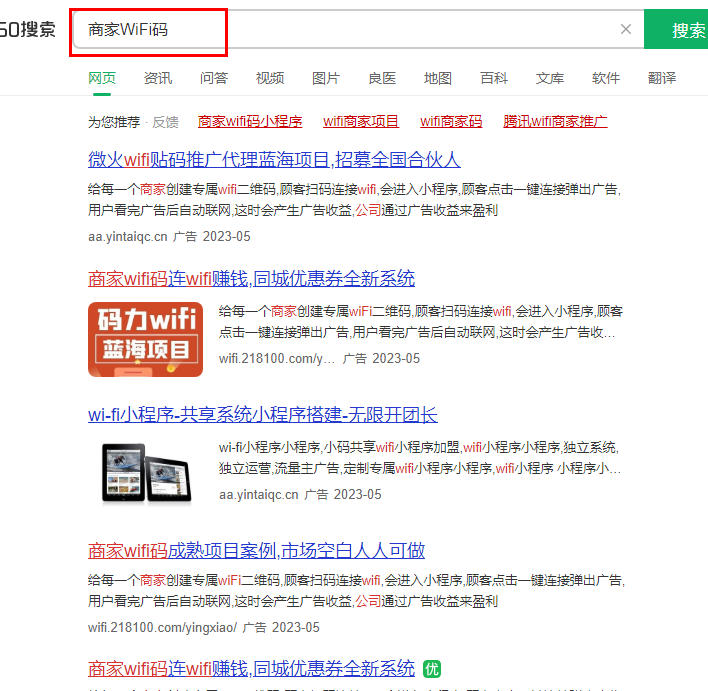
Task: Open the 地图 tab
Action: click(438, 78)
